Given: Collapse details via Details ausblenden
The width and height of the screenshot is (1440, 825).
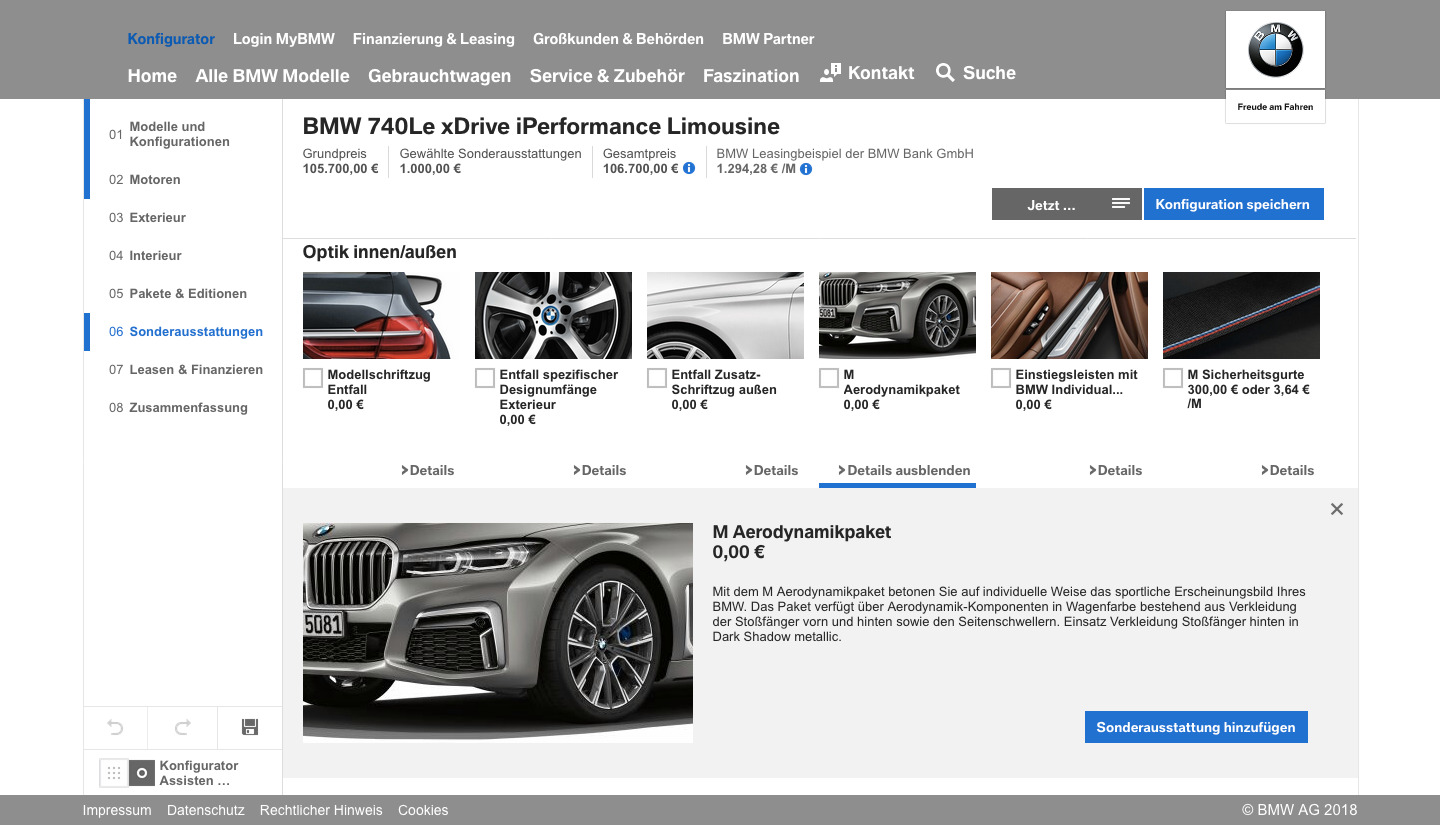Looking at the screenshot, I should tap(904, 470).
